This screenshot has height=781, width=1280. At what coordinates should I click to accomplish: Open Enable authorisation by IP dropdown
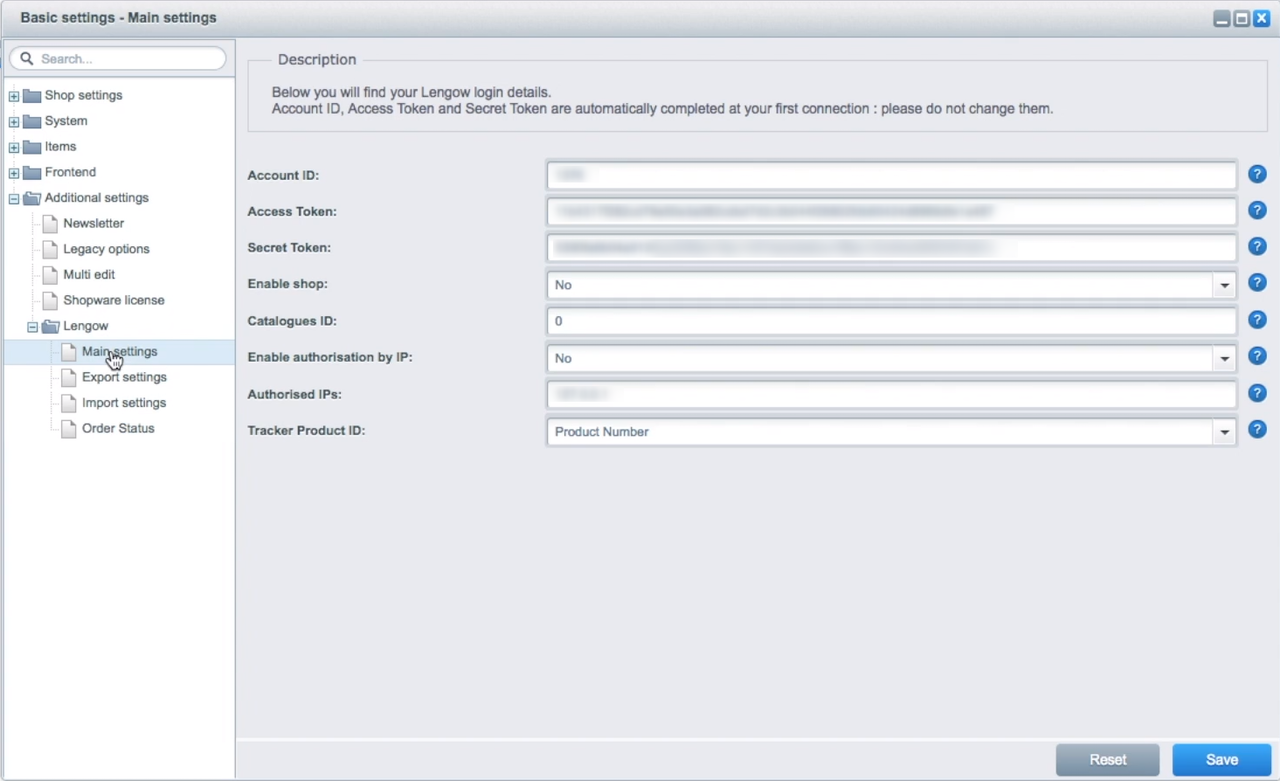(x=1224, y=358)
